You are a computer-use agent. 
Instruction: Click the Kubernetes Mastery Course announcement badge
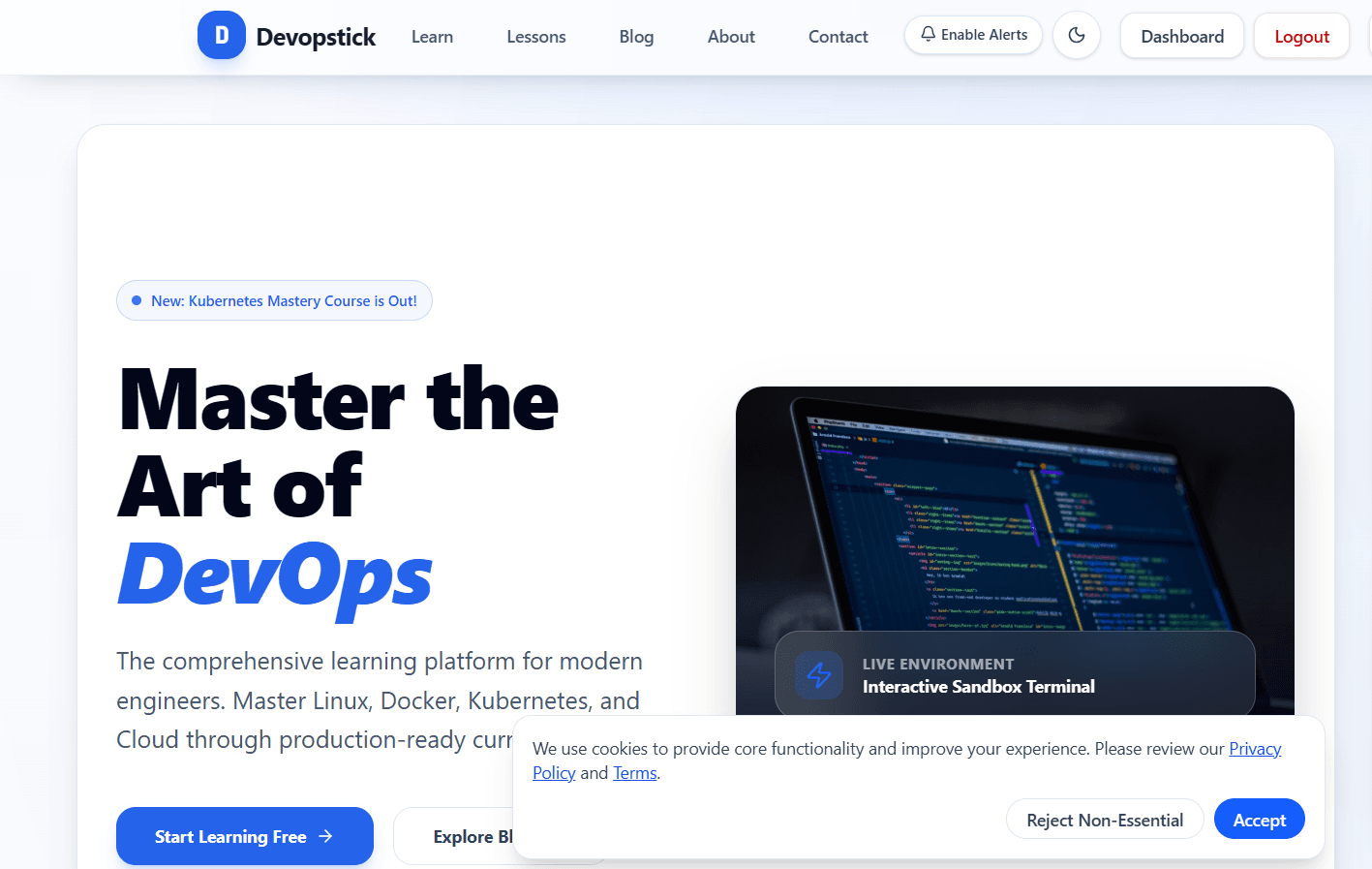(274, 300)
